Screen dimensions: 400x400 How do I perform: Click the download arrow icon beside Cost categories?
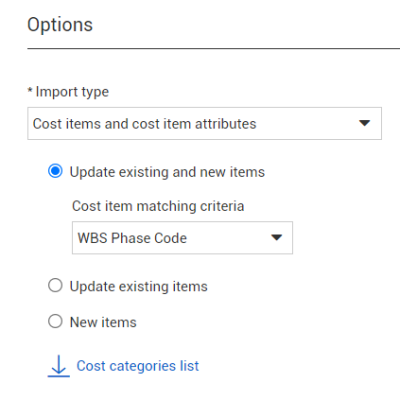[59, 366]
